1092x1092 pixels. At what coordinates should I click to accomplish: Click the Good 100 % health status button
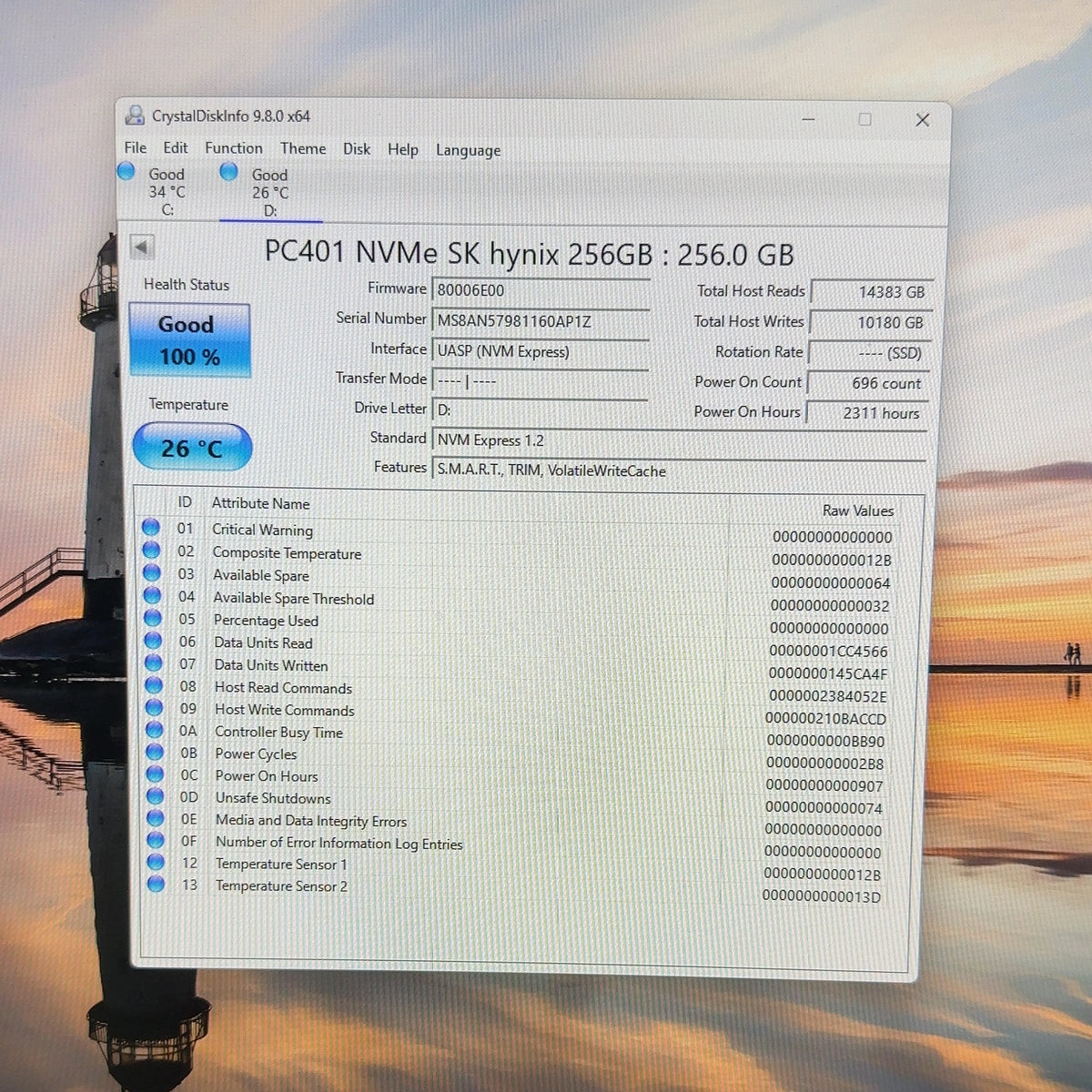(189, 340)
